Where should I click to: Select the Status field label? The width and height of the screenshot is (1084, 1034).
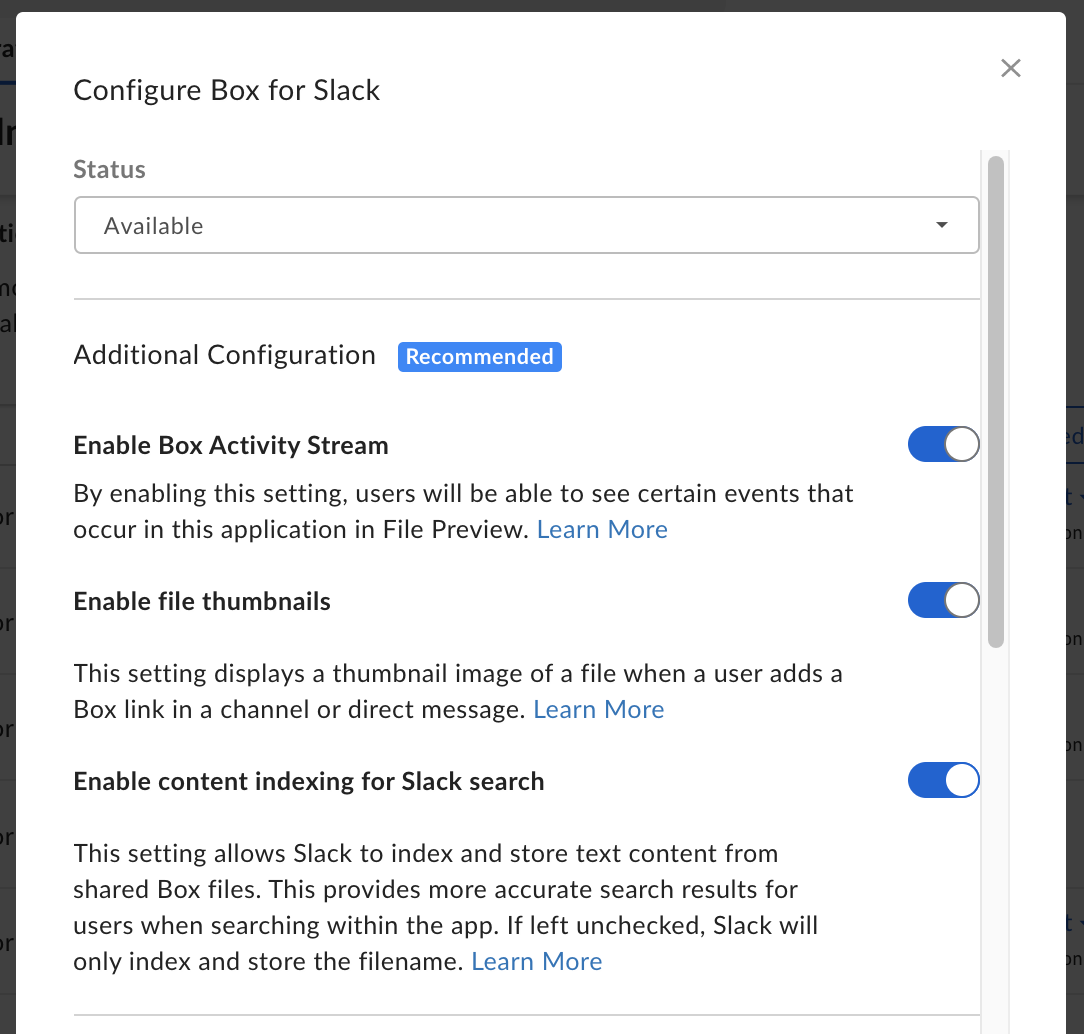click(x=109, y=169)
